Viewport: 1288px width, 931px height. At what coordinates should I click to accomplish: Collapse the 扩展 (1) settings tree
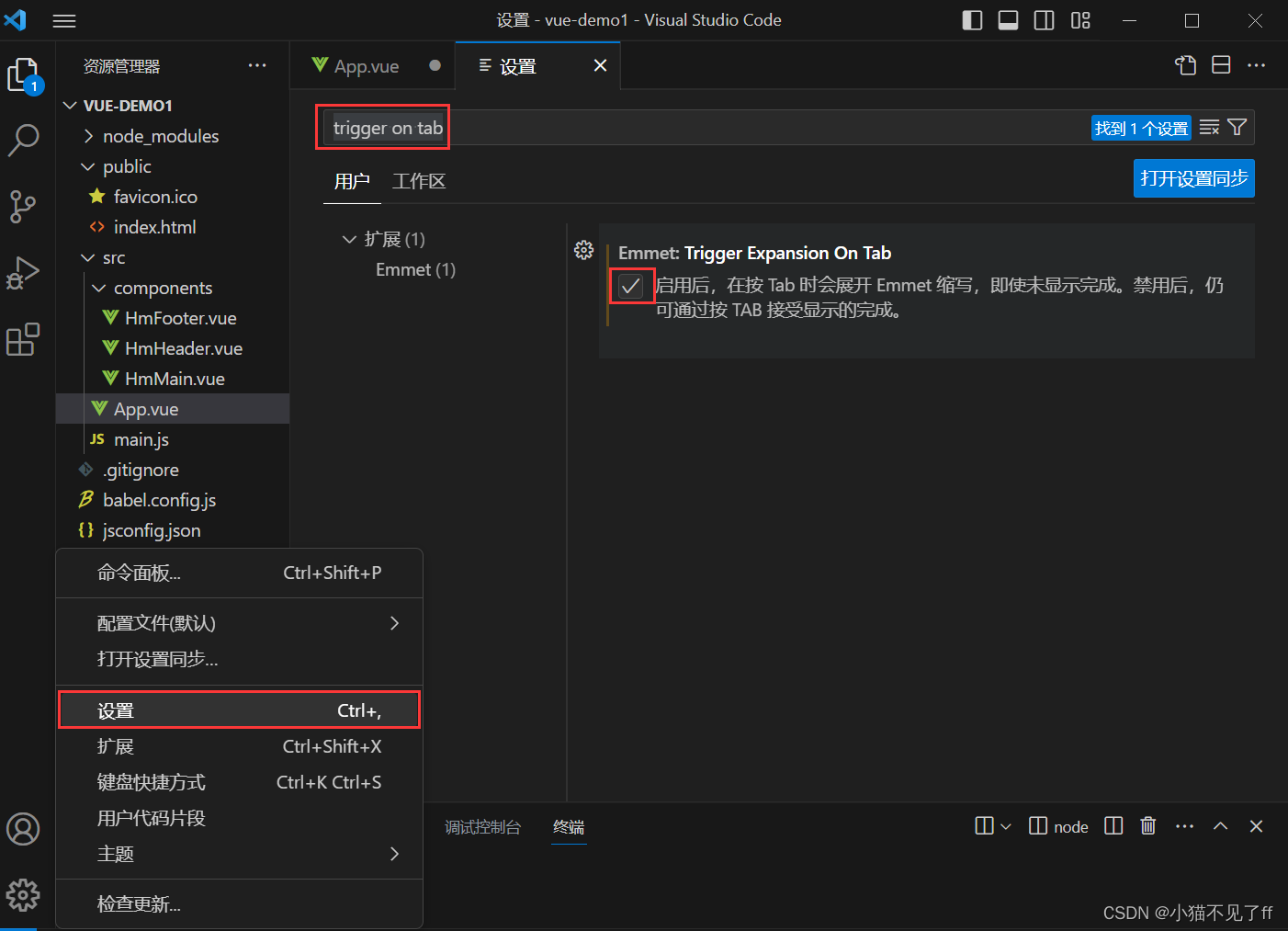tap(349, 238)
